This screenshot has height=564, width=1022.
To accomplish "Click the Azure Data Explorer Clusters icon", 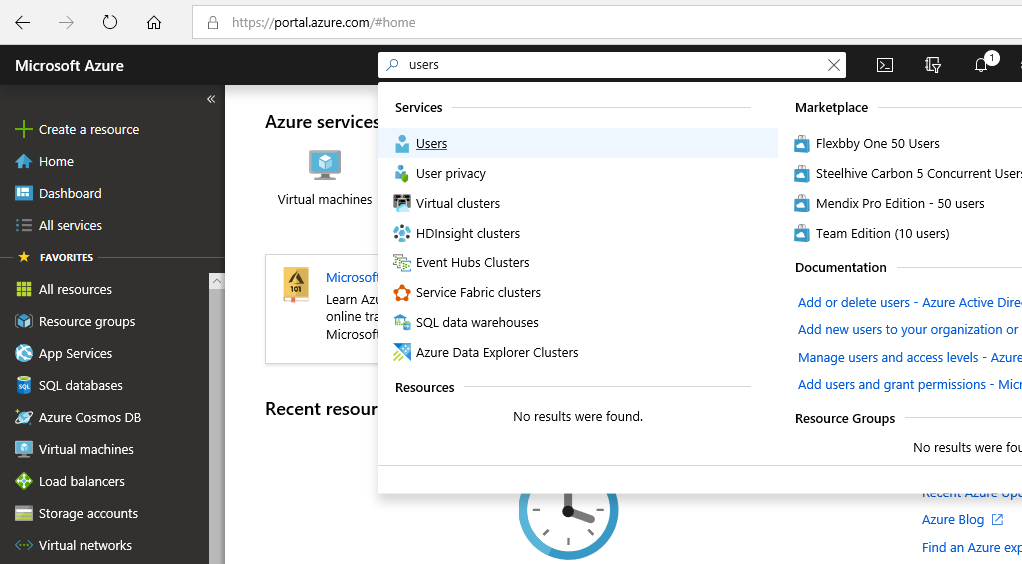I will coord(402,353).
